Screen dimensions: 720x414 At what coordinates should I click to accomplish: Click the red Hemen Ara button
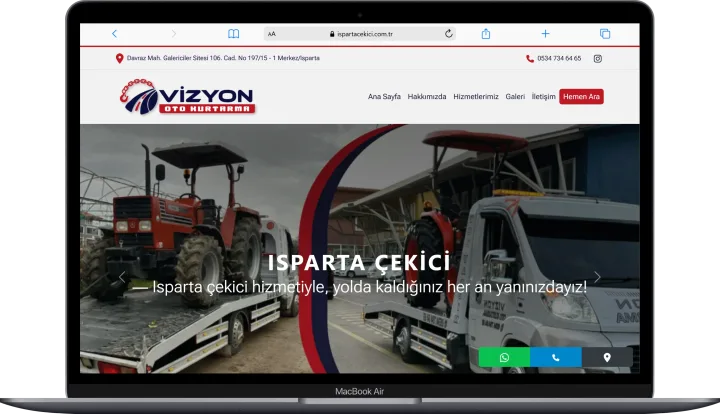click(581, 96)
